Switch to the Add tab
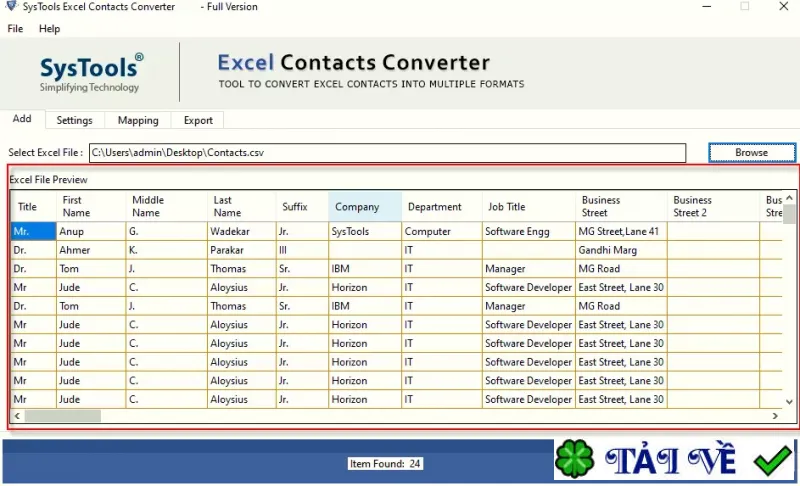The image size is (800, 486). coord(22,119)
